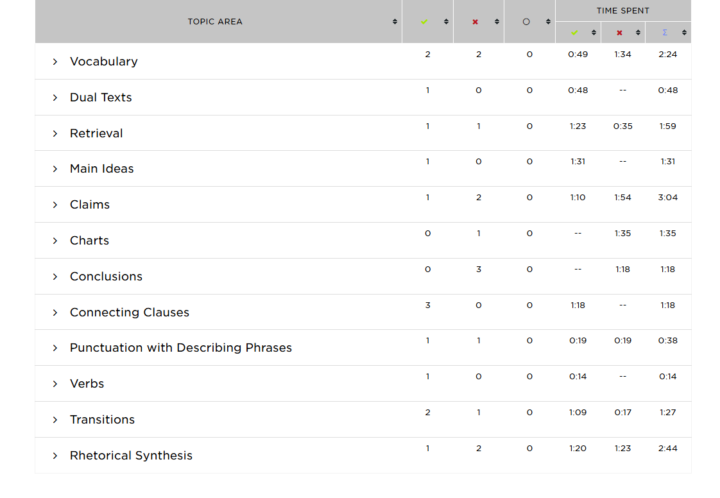Click the TIME SPENT header
The image size is (720, 498).
click(x=623, y=11)
